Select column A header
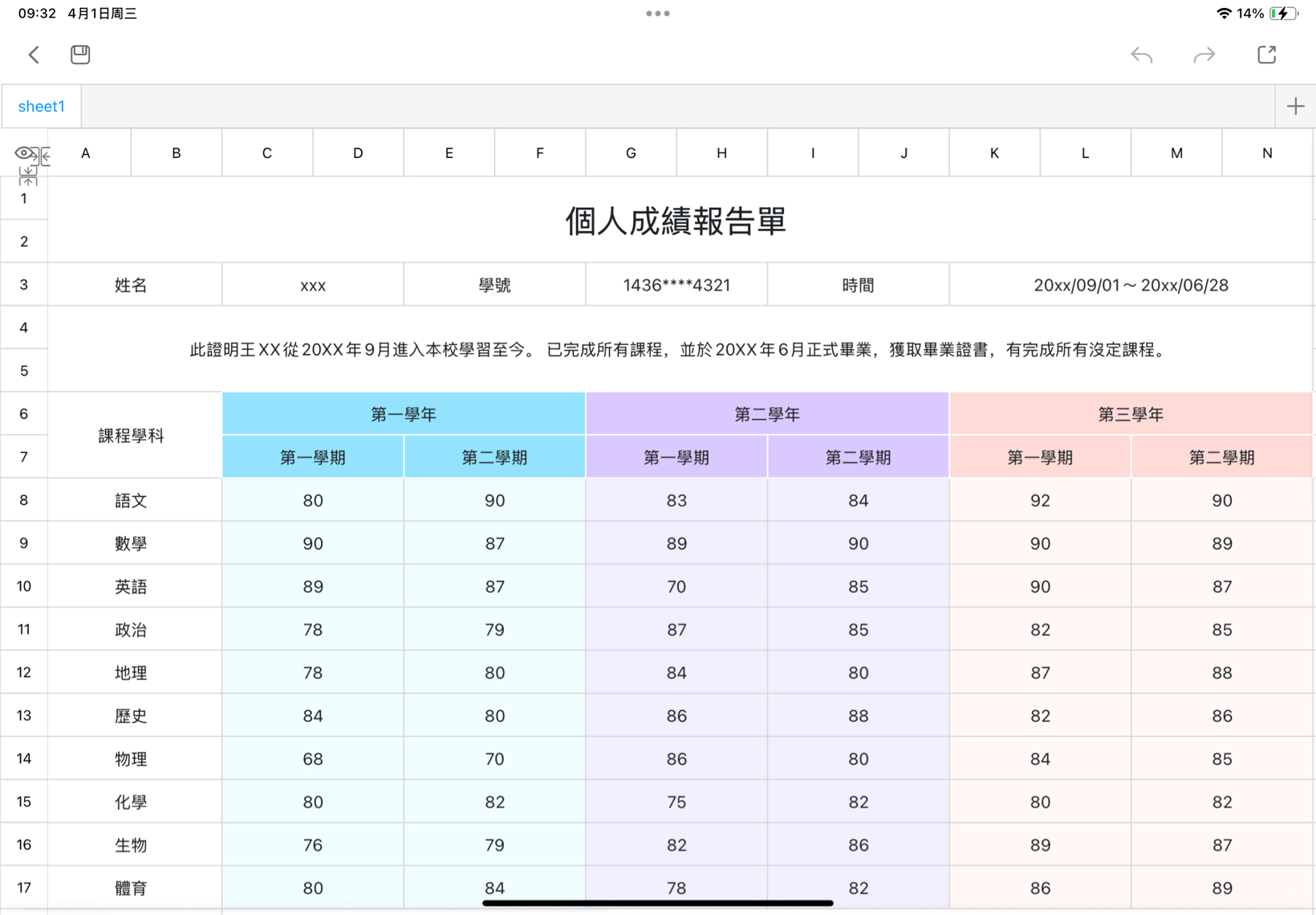The height and width of the screenshot is (915, 1316). (x=86, y=152)
